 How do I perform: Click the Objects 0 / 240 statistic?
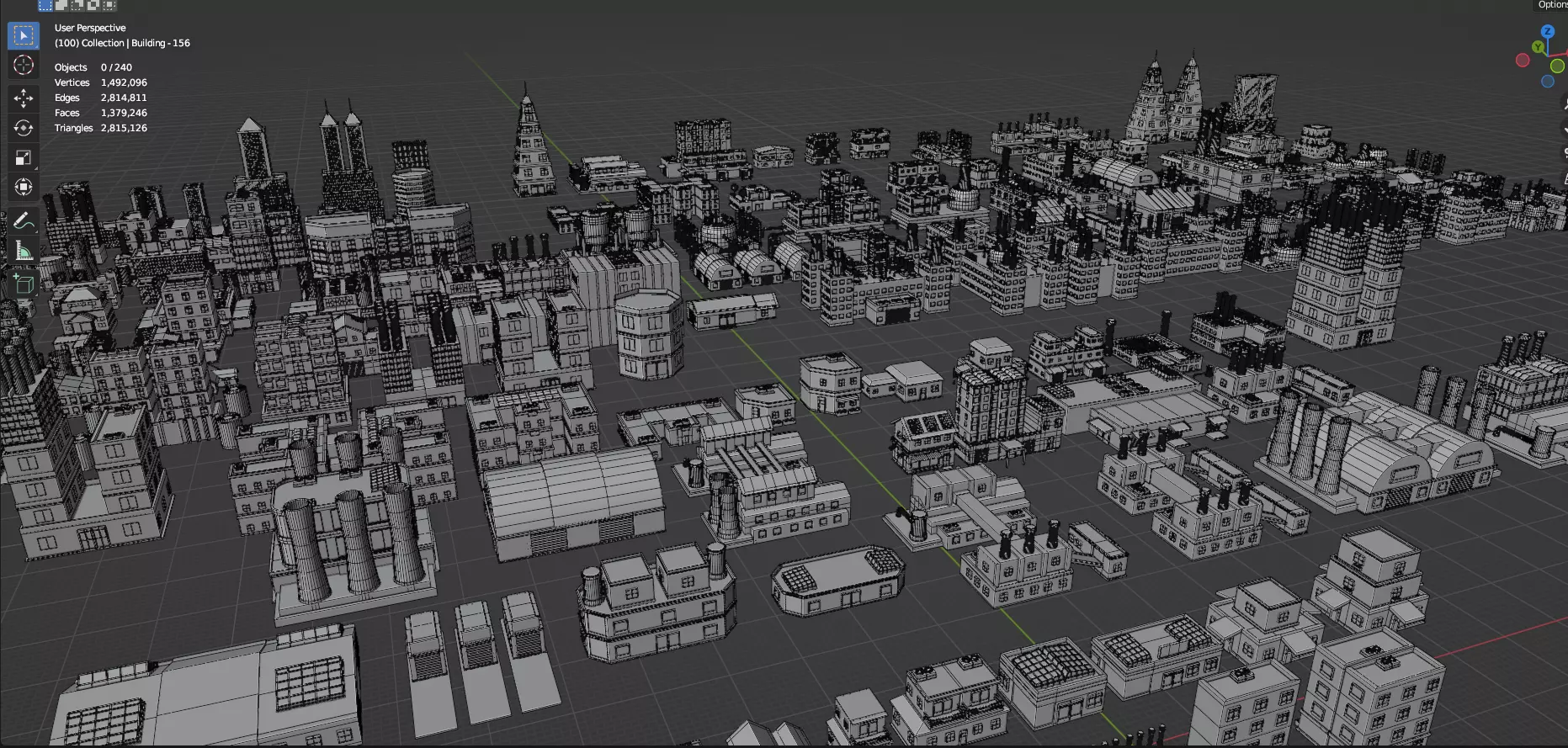click(x=93, y=67)
